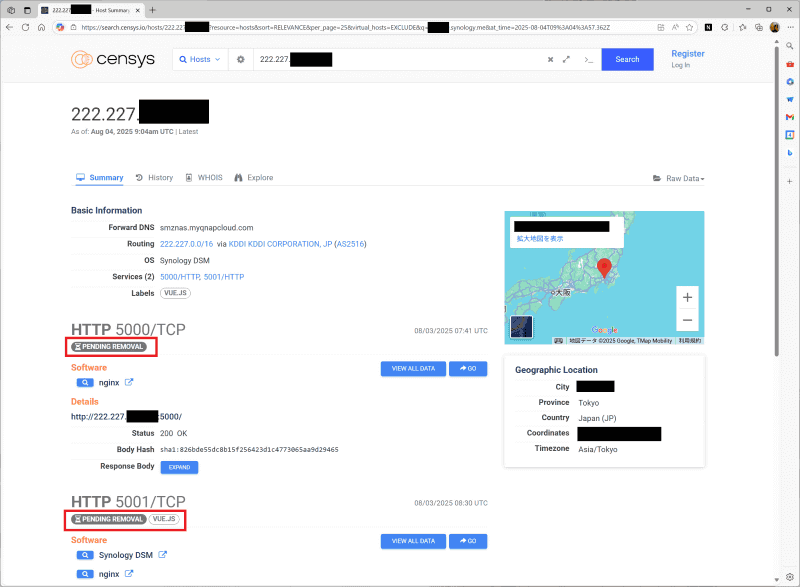
Task: Click the blue Search button
Action: (x=627, y=59)
